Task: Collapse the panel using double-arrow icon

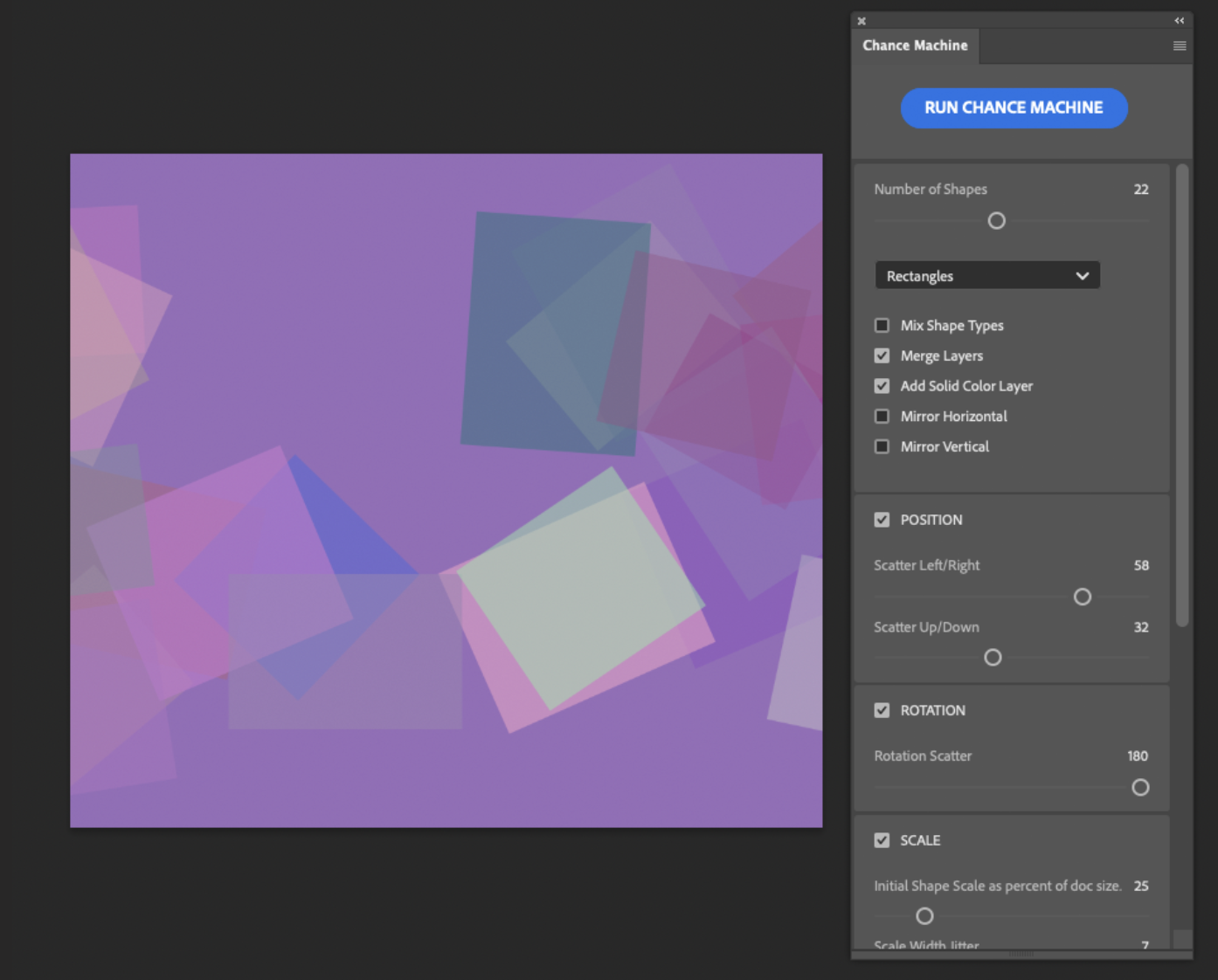Action: pyautogui.click(x=1179, y=21)
